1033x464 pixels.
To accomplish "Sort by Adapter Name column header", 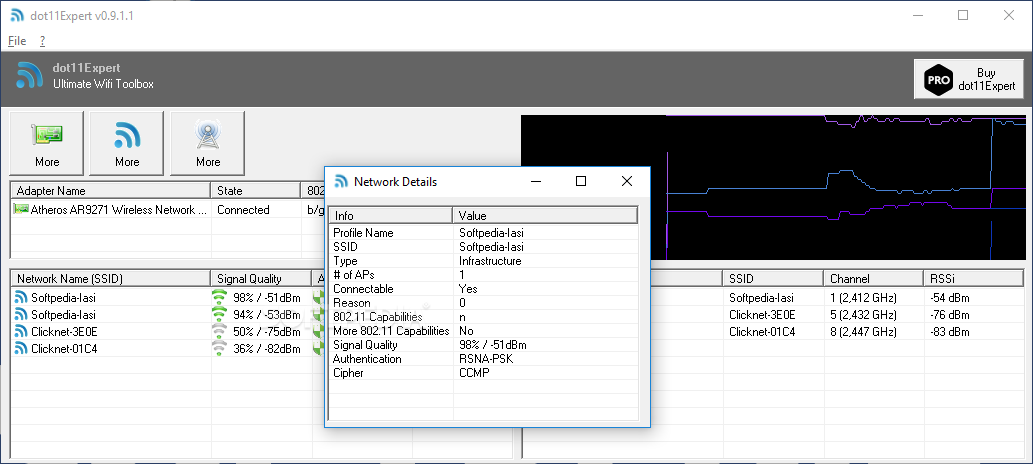I will (111, 190).
